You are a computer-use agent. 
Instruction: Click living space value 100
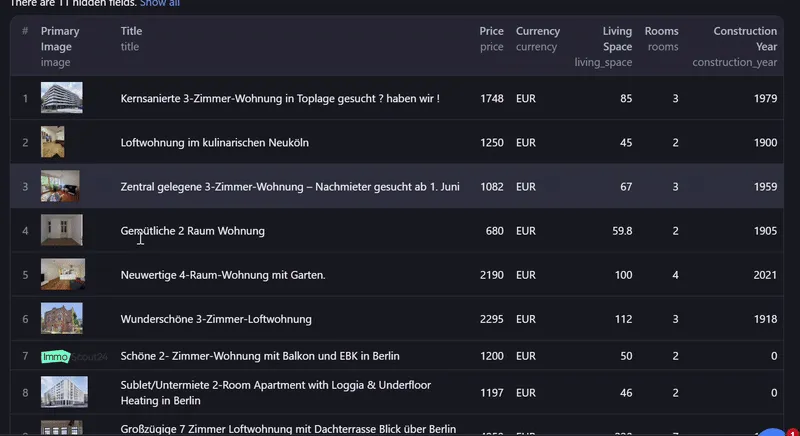623,275
